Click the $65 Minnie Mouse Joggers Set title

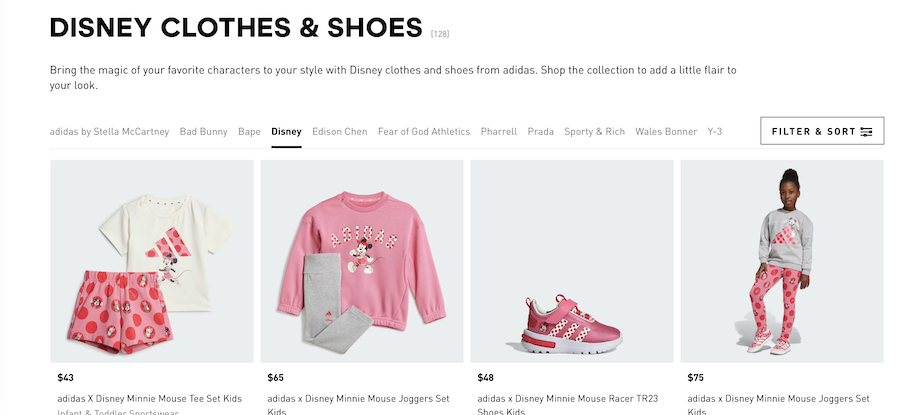click(358, 398)
